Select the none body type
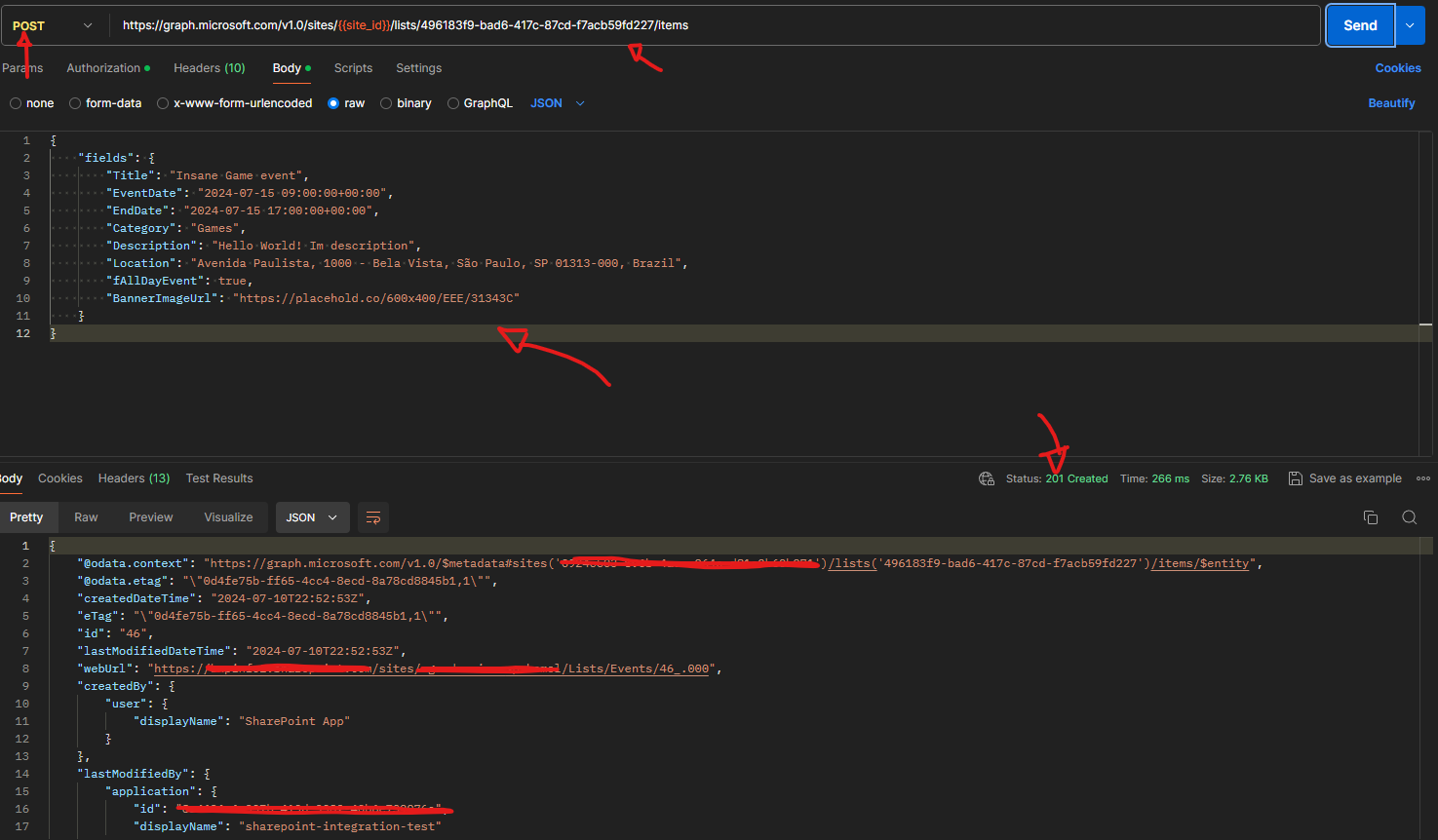The image size is (1438, 840). click(x=32, y=103)
